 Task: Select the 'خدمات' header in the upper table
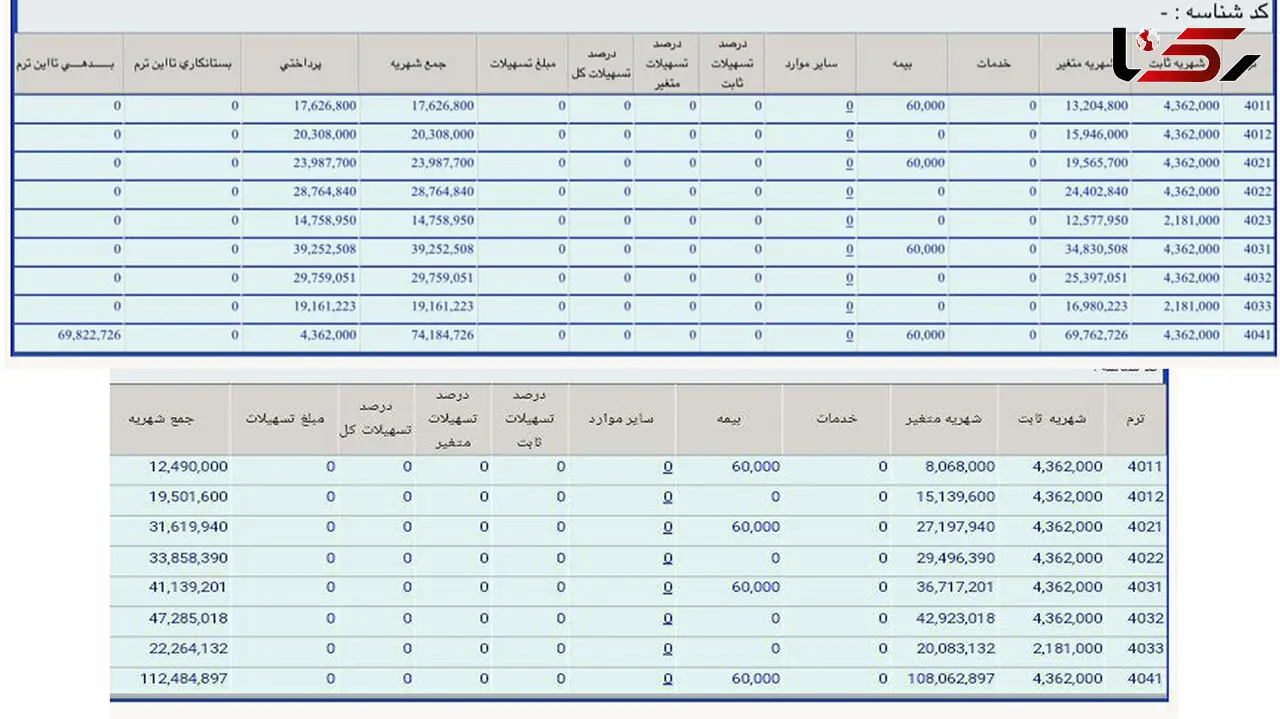[x=994, y=63]
